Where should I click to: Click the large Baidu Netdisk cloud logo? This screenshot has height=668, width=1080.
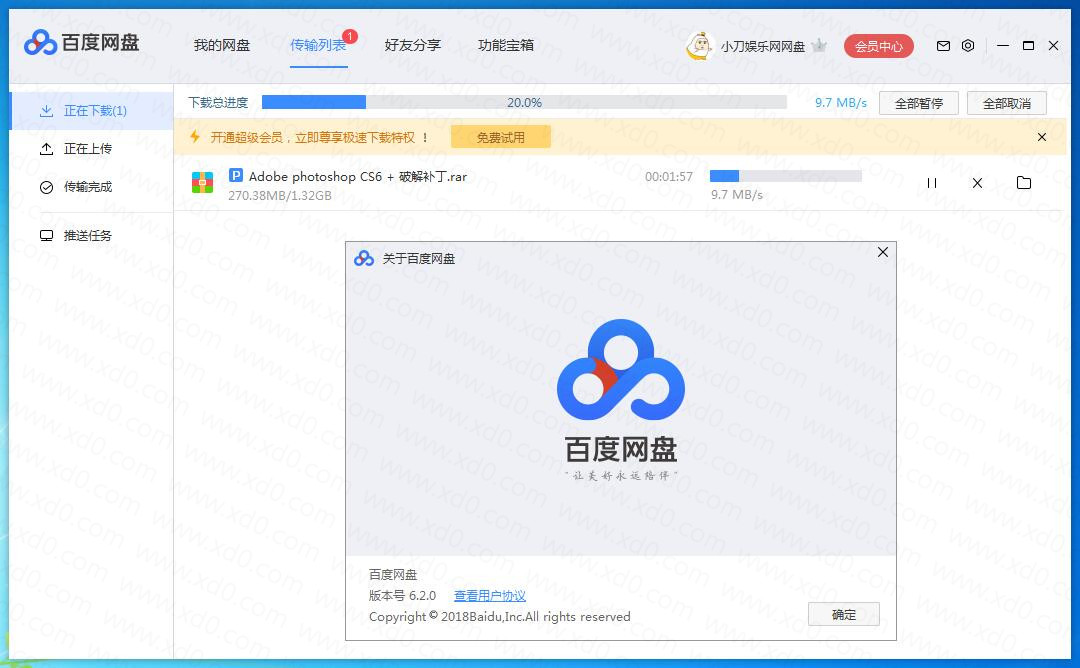click(621, 370)
